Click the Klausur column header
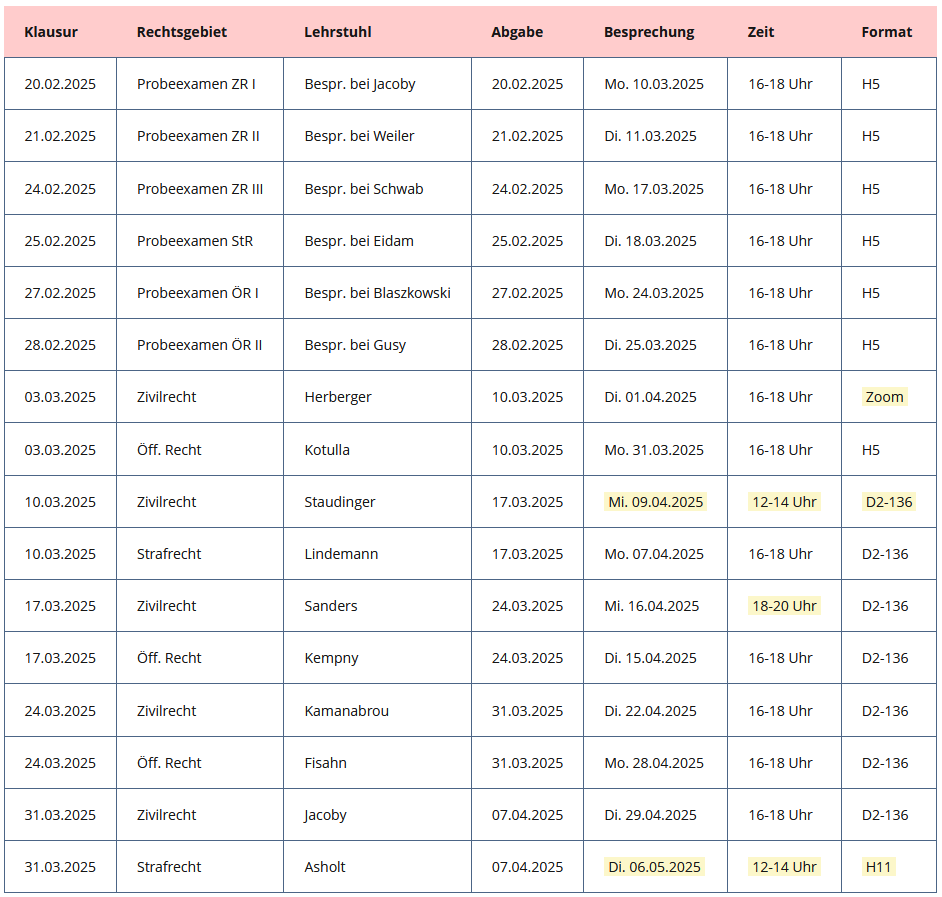The image size is (942, 897). coord(51,32)
